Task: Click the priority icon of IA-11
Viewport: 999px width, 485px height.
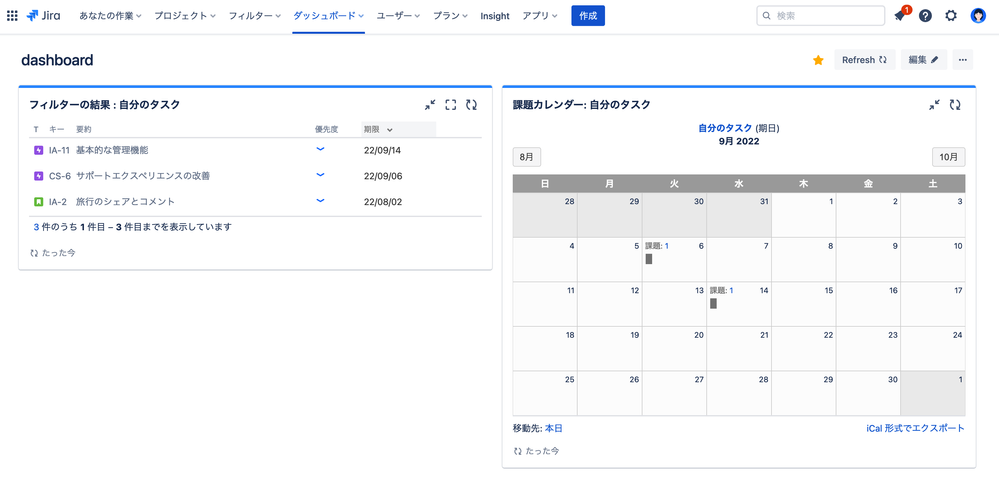Action: pos(320,149)
